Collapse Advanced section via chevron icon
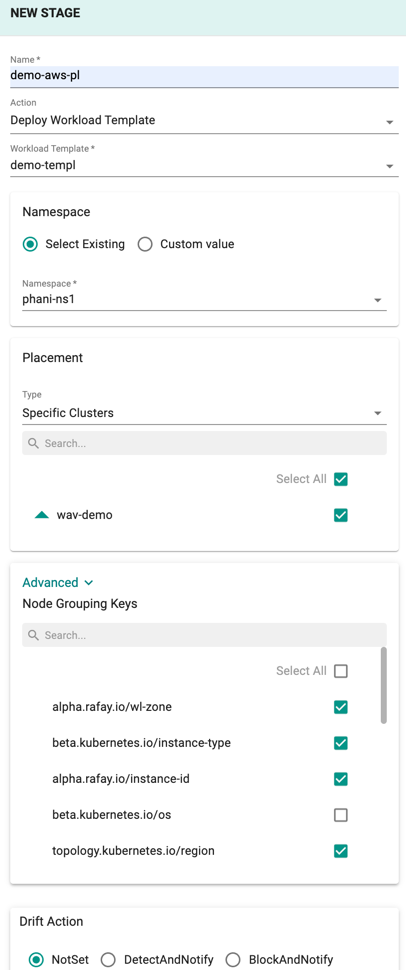406x970 pixels. [x=88, y=583]
